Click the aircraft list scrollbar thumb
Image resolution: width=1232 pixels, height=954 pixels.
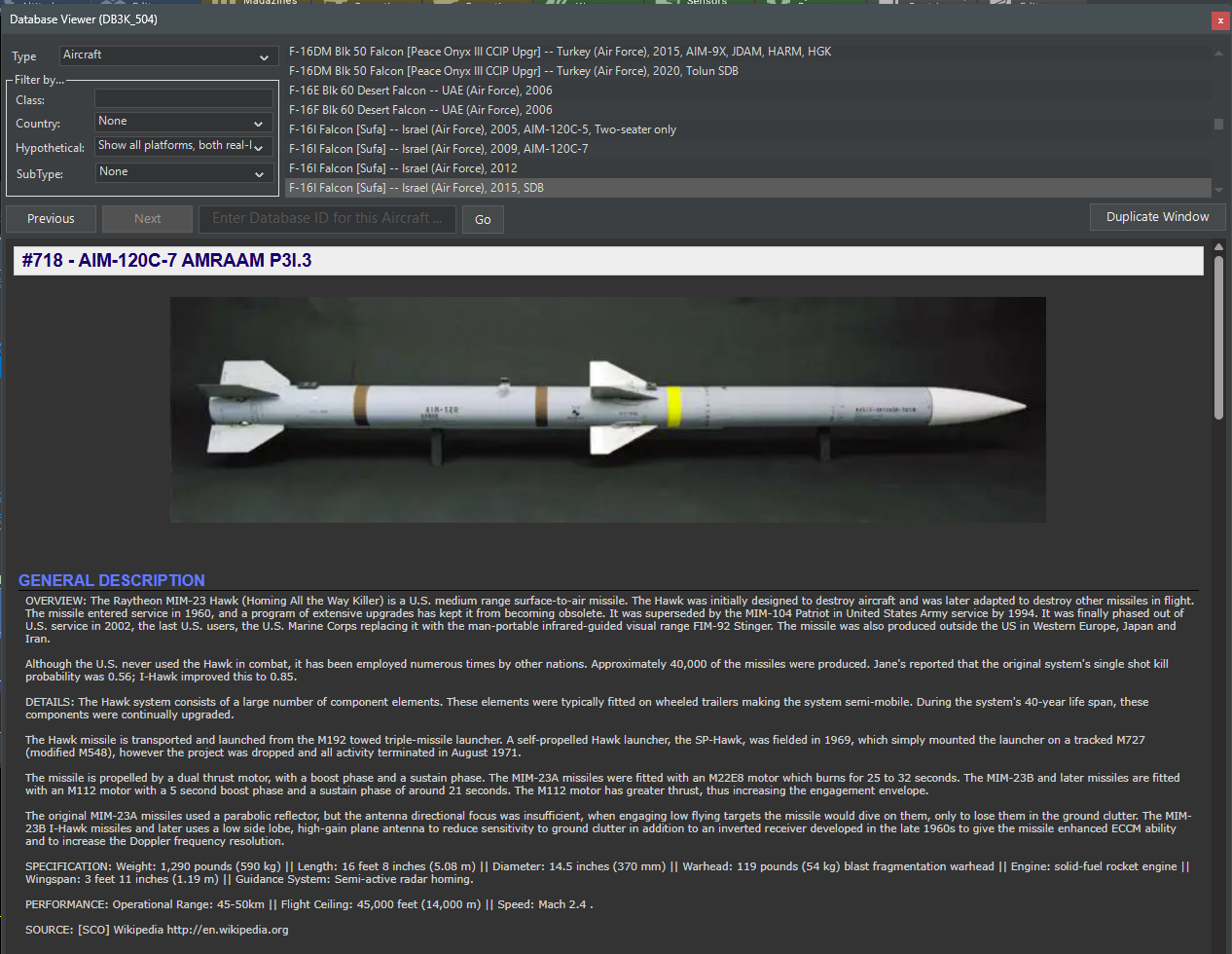[x=1218, y=124]
